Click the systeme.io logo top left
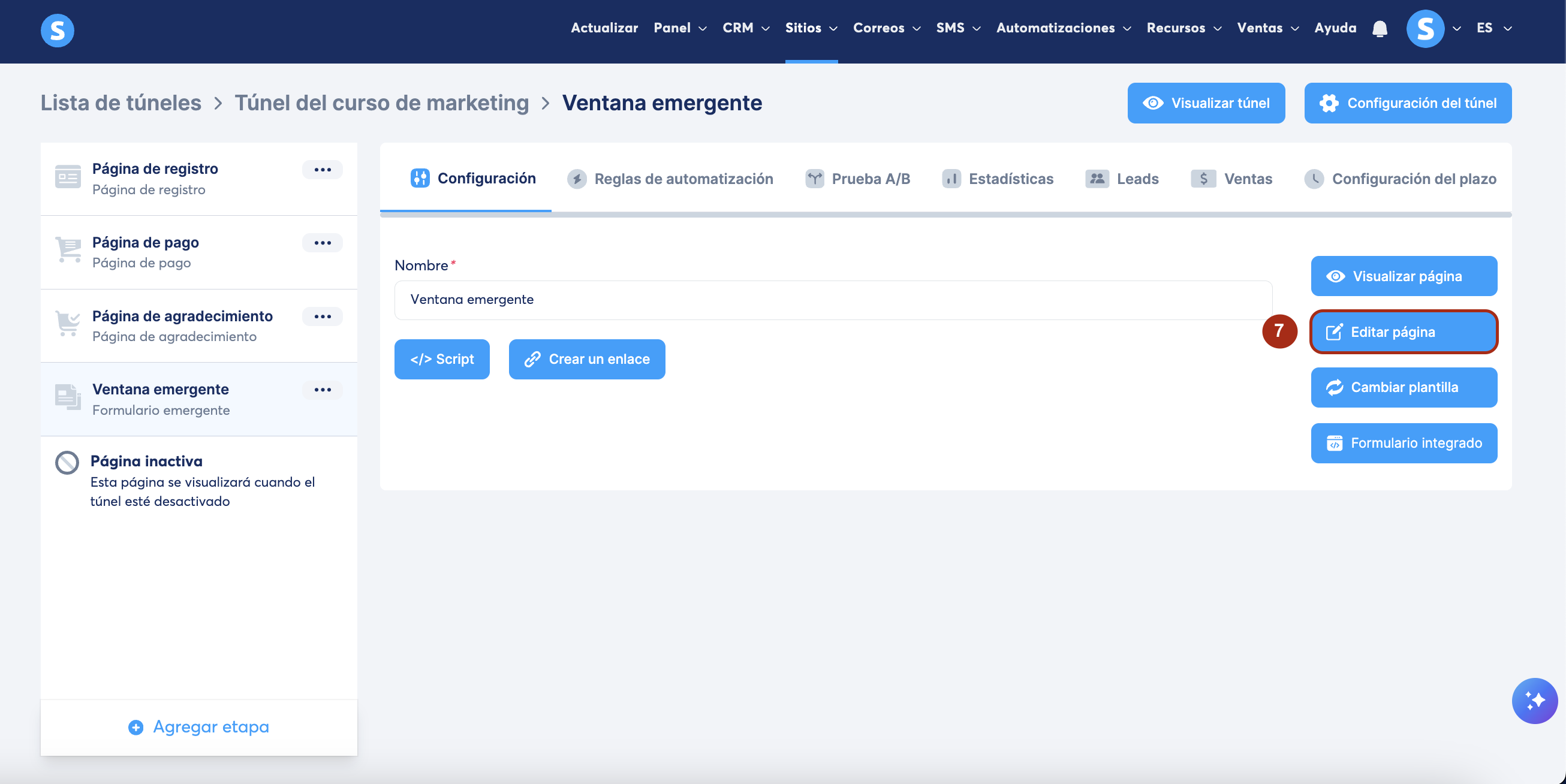The image size is (1566, 784). click(57, 30)
